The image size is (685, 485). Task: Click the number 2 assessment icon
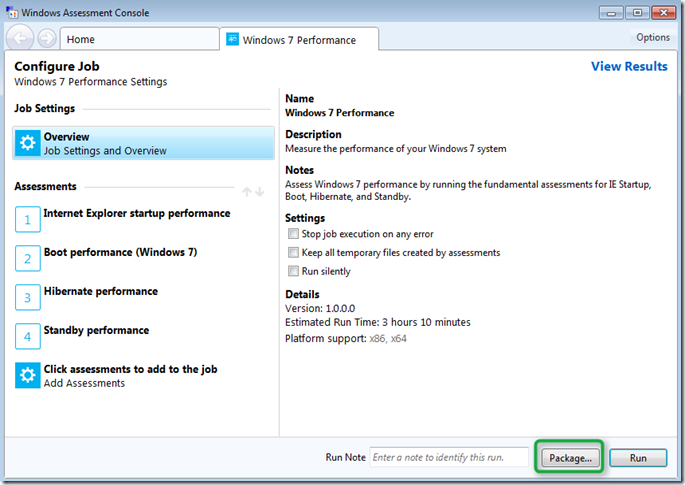click(28, 258)
